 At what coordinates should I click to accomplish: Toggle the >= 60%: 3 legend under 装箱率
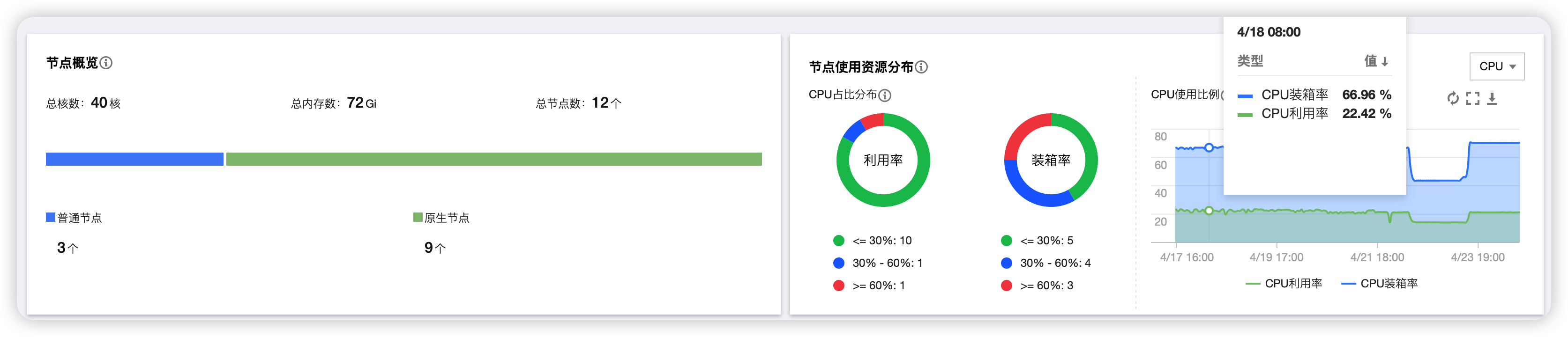point(1037,286)
